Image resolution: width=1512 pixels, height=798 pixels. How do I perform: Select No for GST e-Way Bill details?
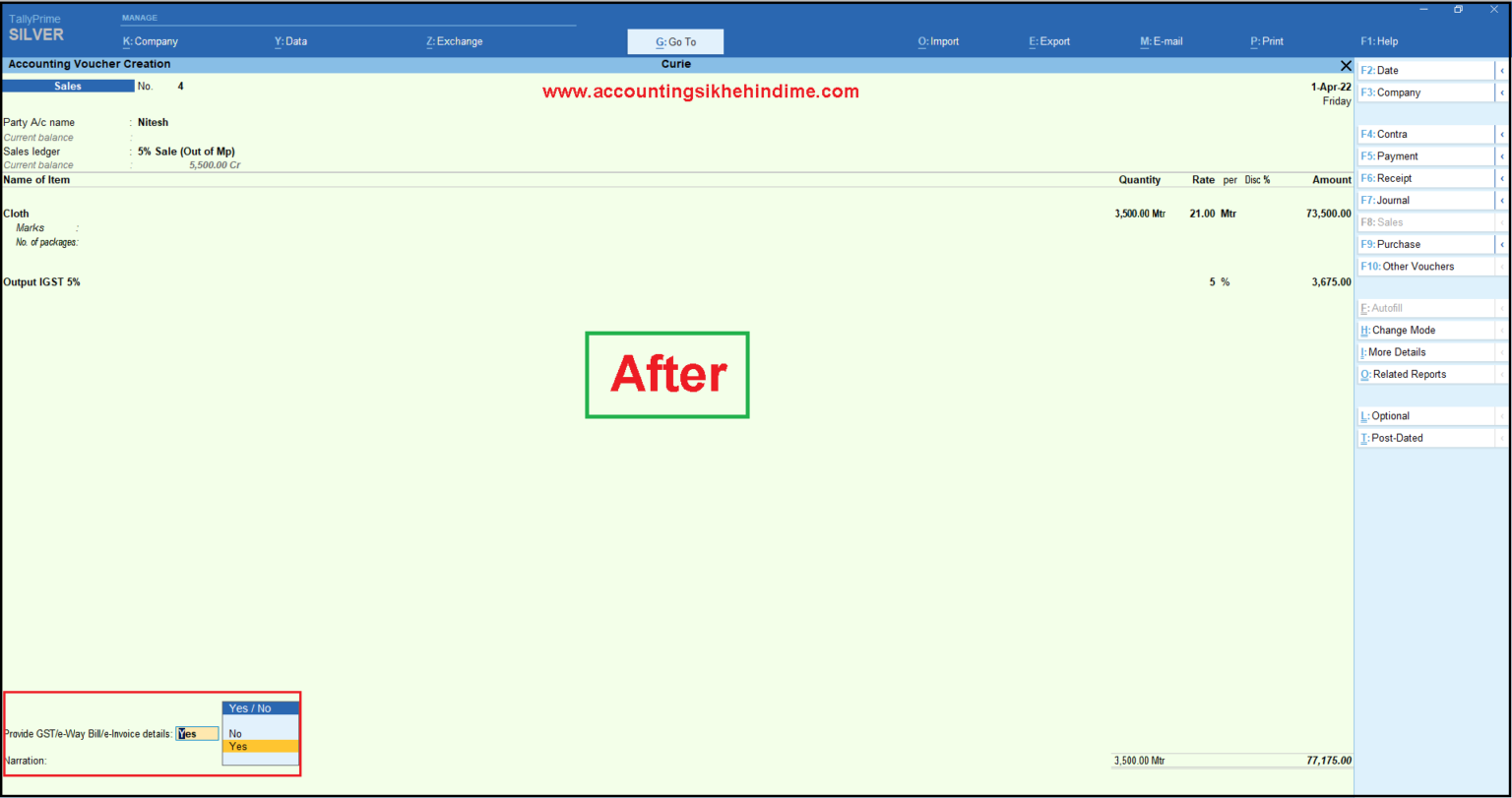pos(235,733)
